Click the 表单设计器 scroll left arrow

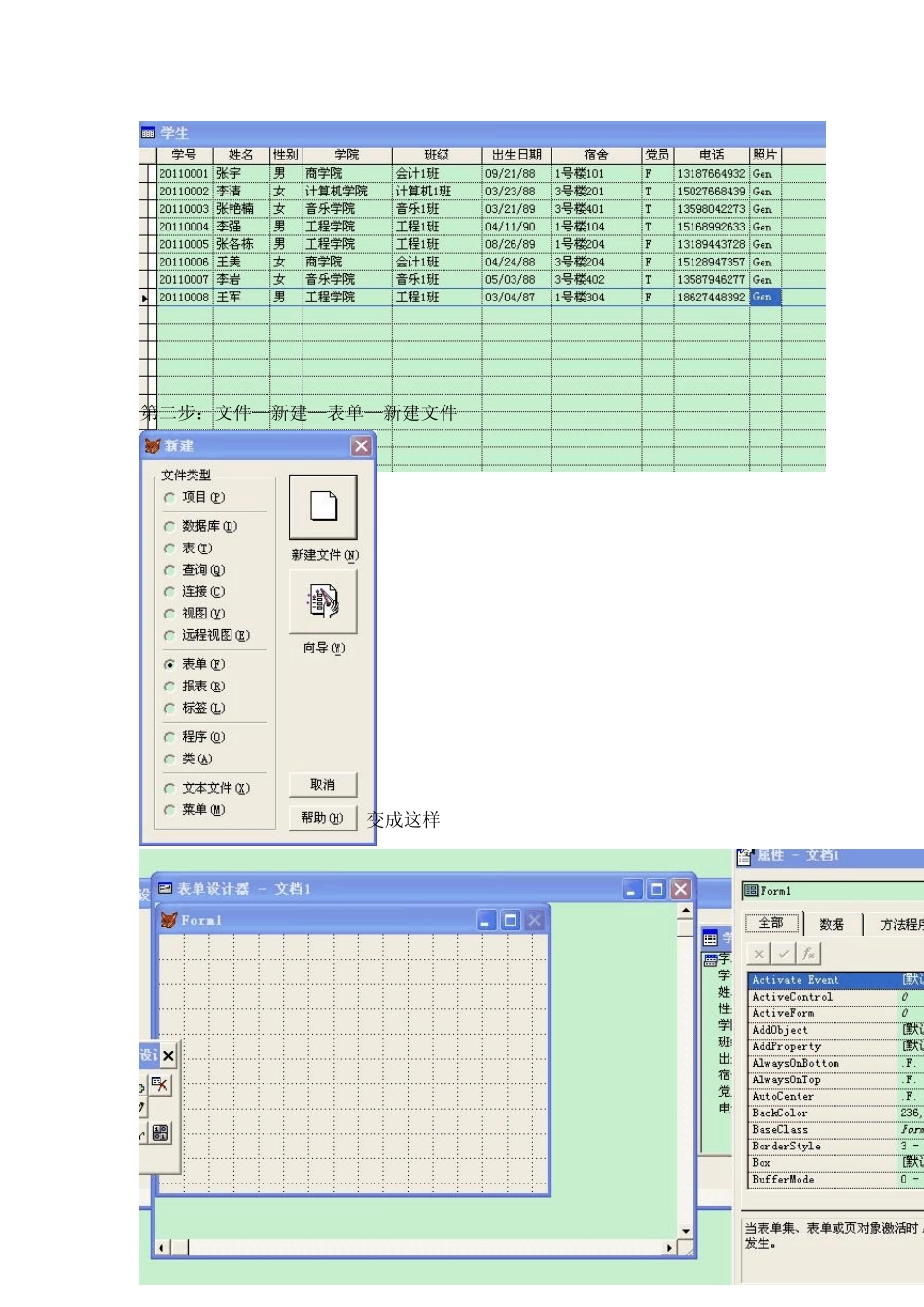[x=162, y=1247]
